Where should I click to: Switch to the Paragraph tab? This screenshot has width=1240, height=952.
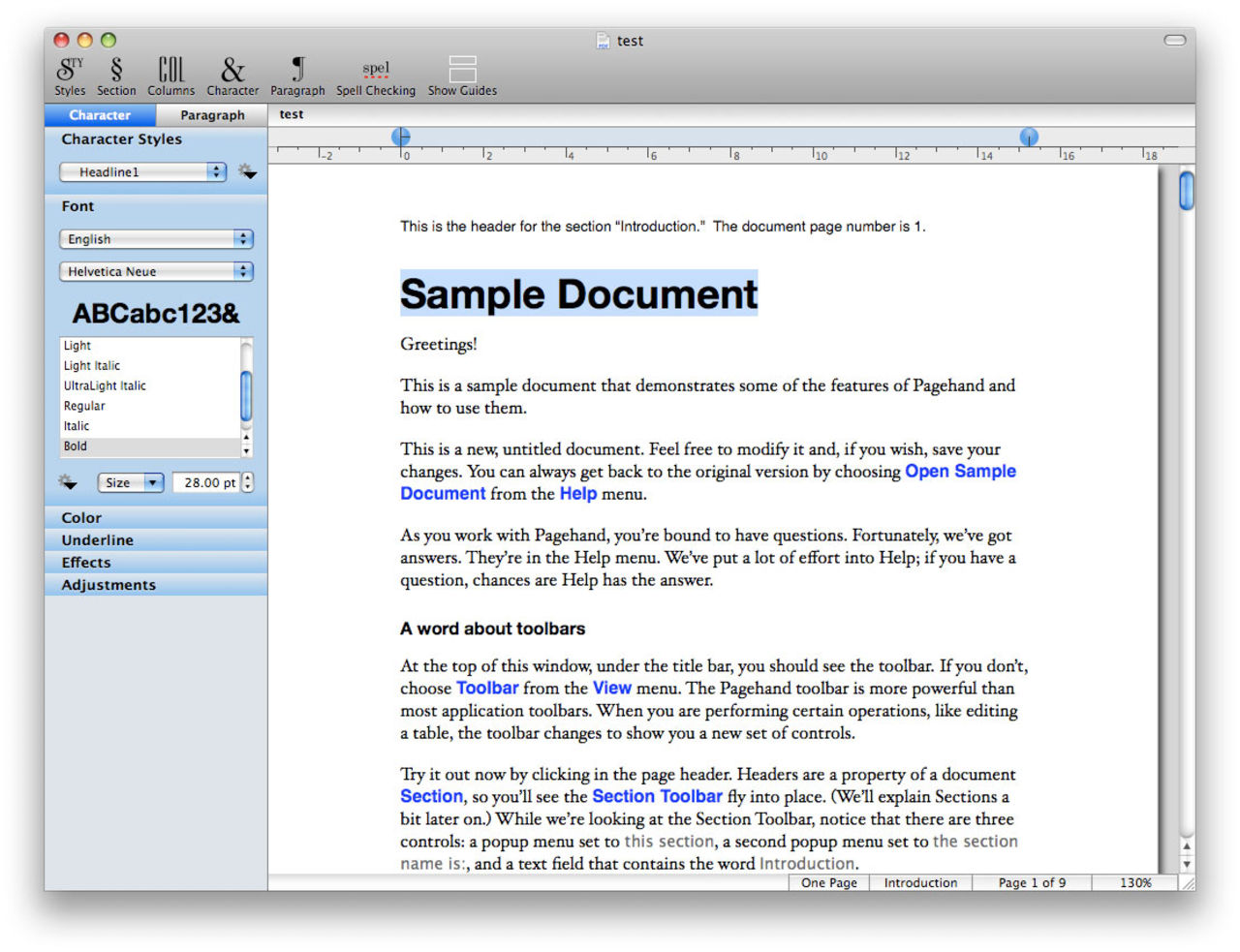click(212, 115)
